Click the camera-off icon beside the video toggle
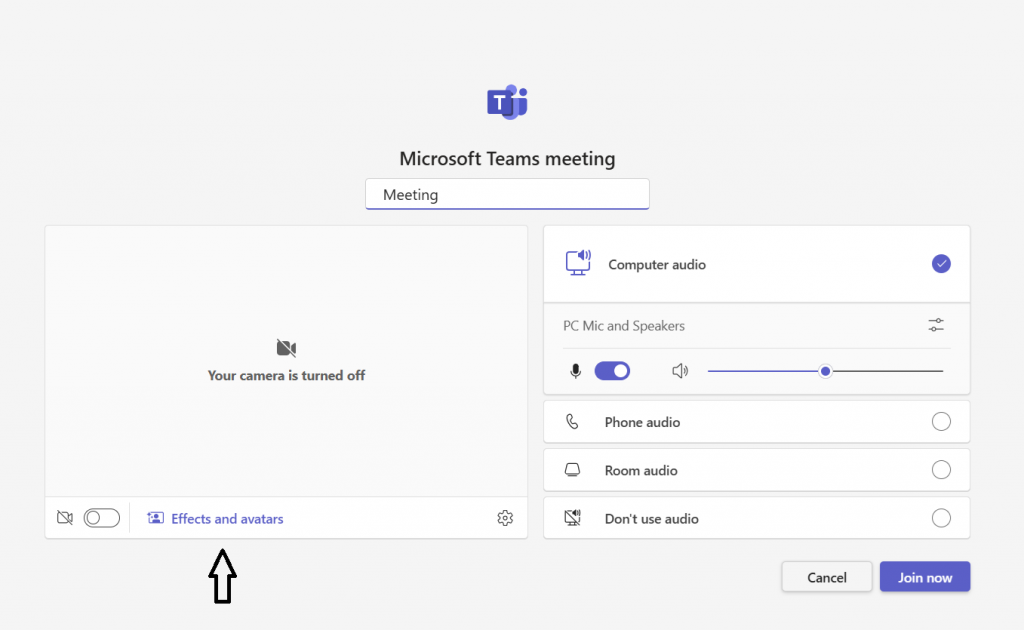Image resolution: width=1024 pixels, height=630 pixels. pyautogui.click(x=65, y=518)
